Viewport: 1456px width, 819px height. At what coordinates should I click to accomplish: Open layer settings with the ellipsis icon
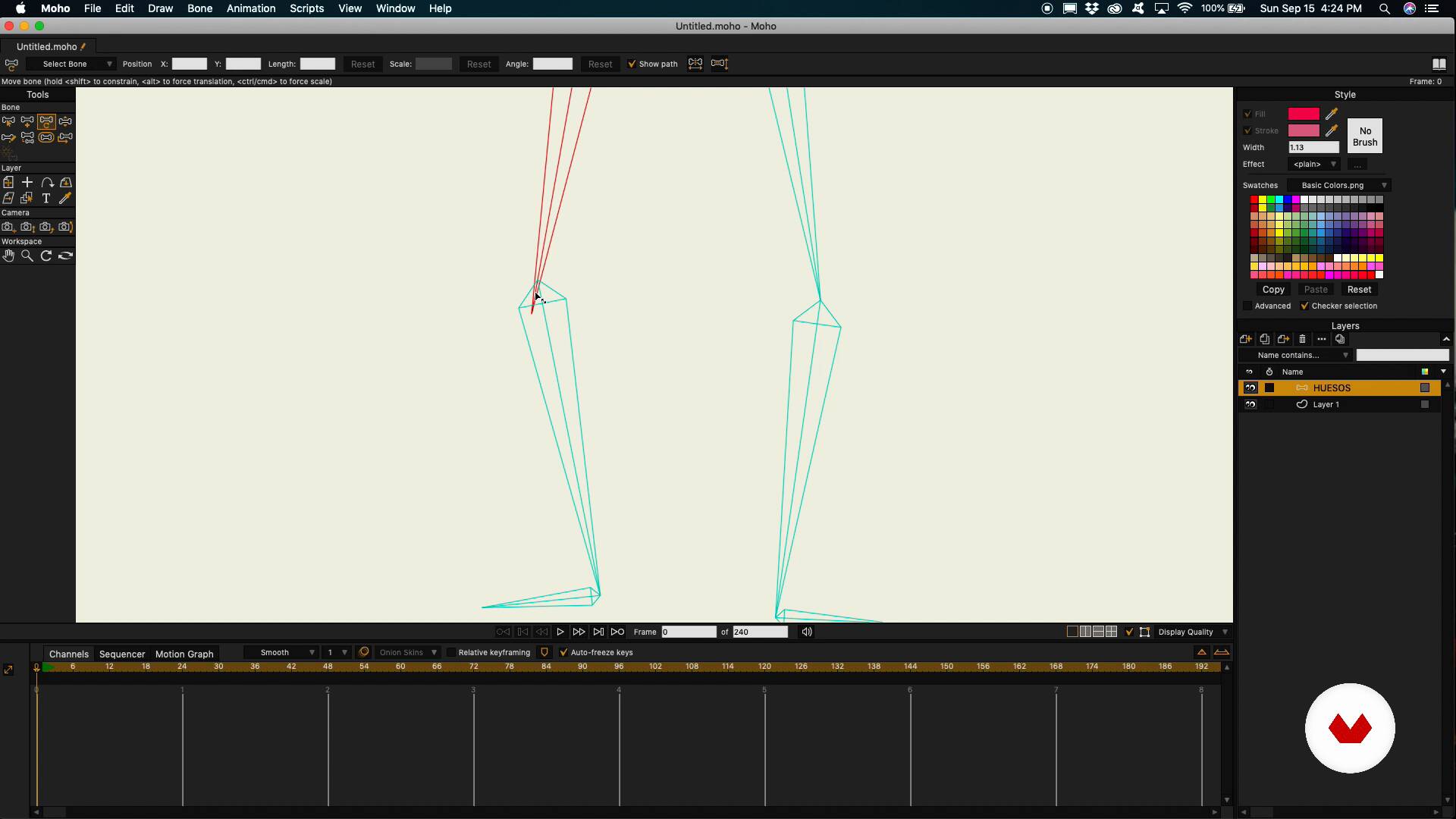pos(1321,340)
